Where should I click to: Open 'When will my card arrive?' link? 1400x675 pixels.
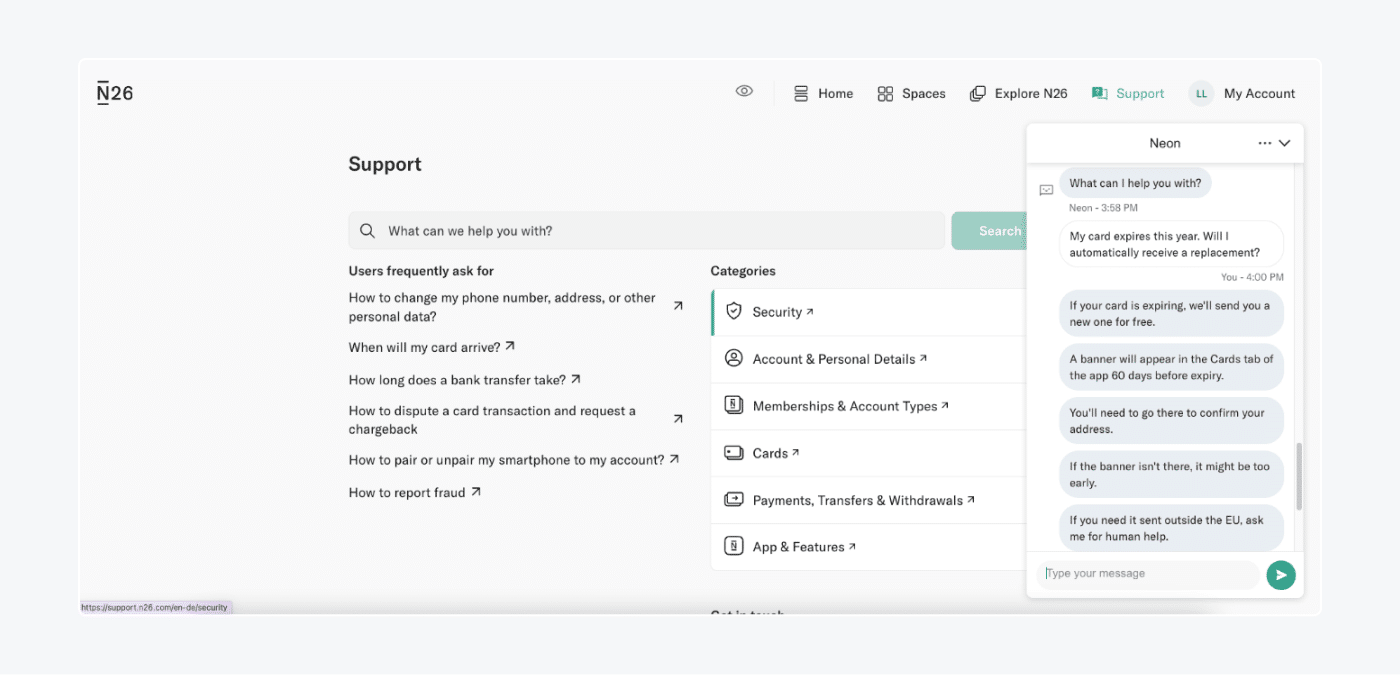click(x=424, y=347)
